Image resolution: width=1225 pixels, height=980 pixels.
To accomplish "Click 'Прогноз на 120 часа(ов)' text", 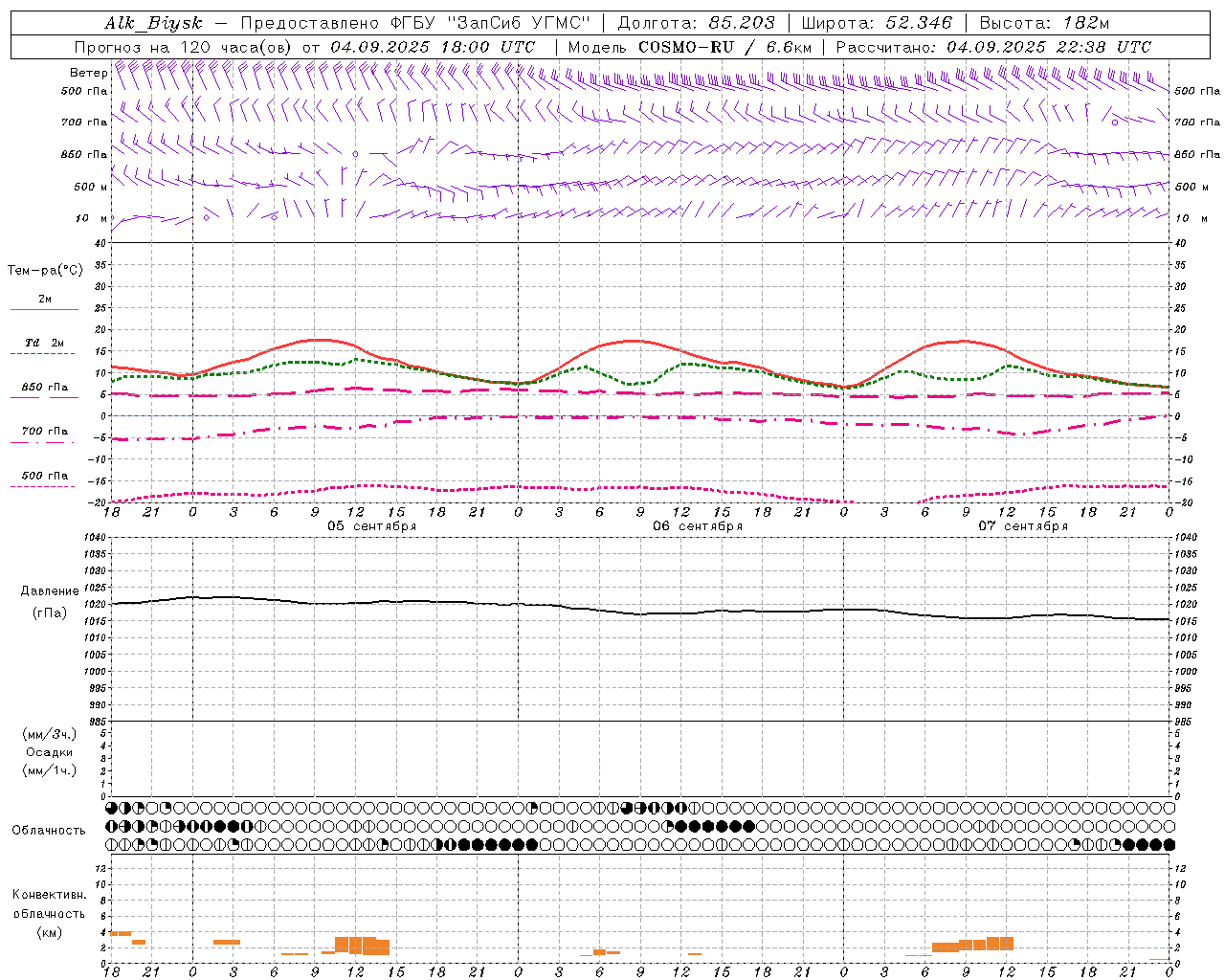I will (x=184, y=47).
